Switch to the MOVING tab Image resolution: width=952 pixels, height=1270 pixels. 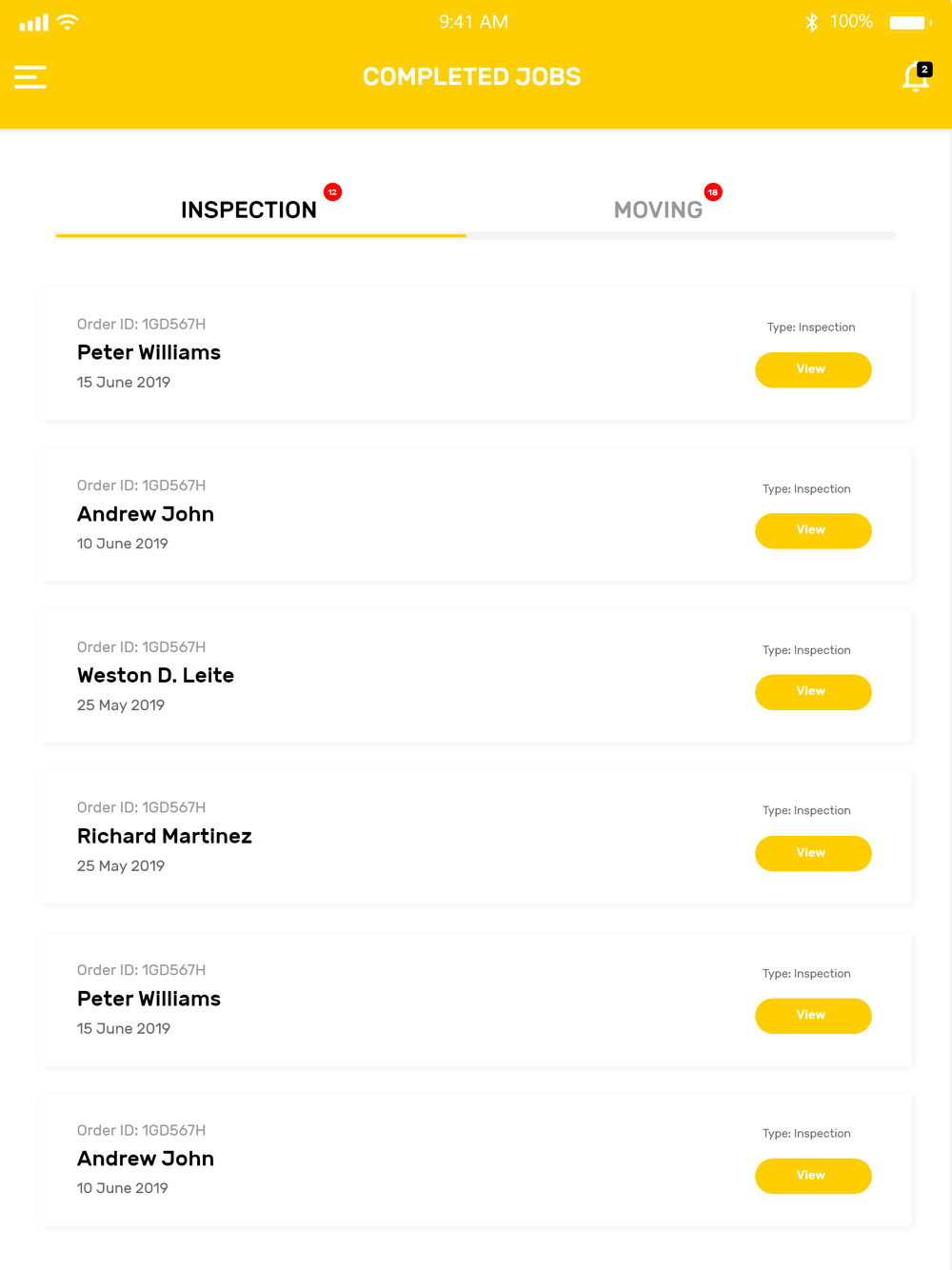(x=658, y=209)
